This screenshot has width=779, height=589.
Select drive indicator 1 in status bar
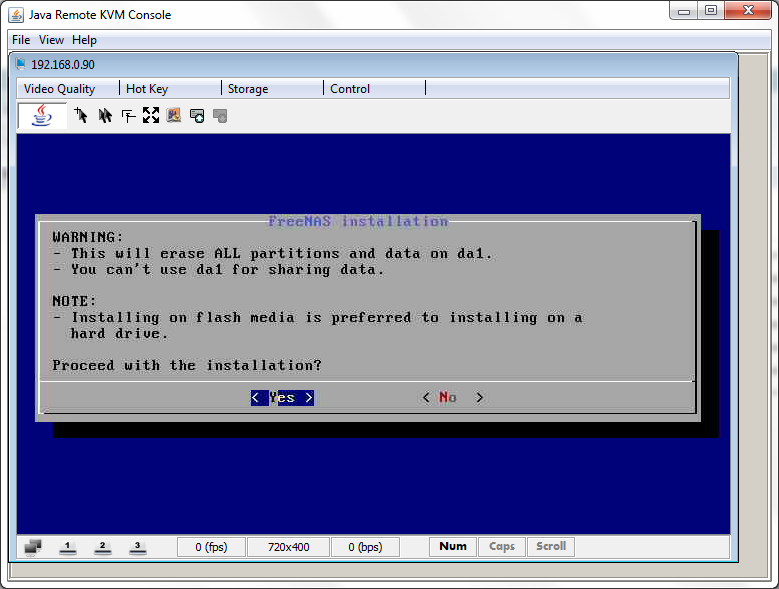coord(68,547)
